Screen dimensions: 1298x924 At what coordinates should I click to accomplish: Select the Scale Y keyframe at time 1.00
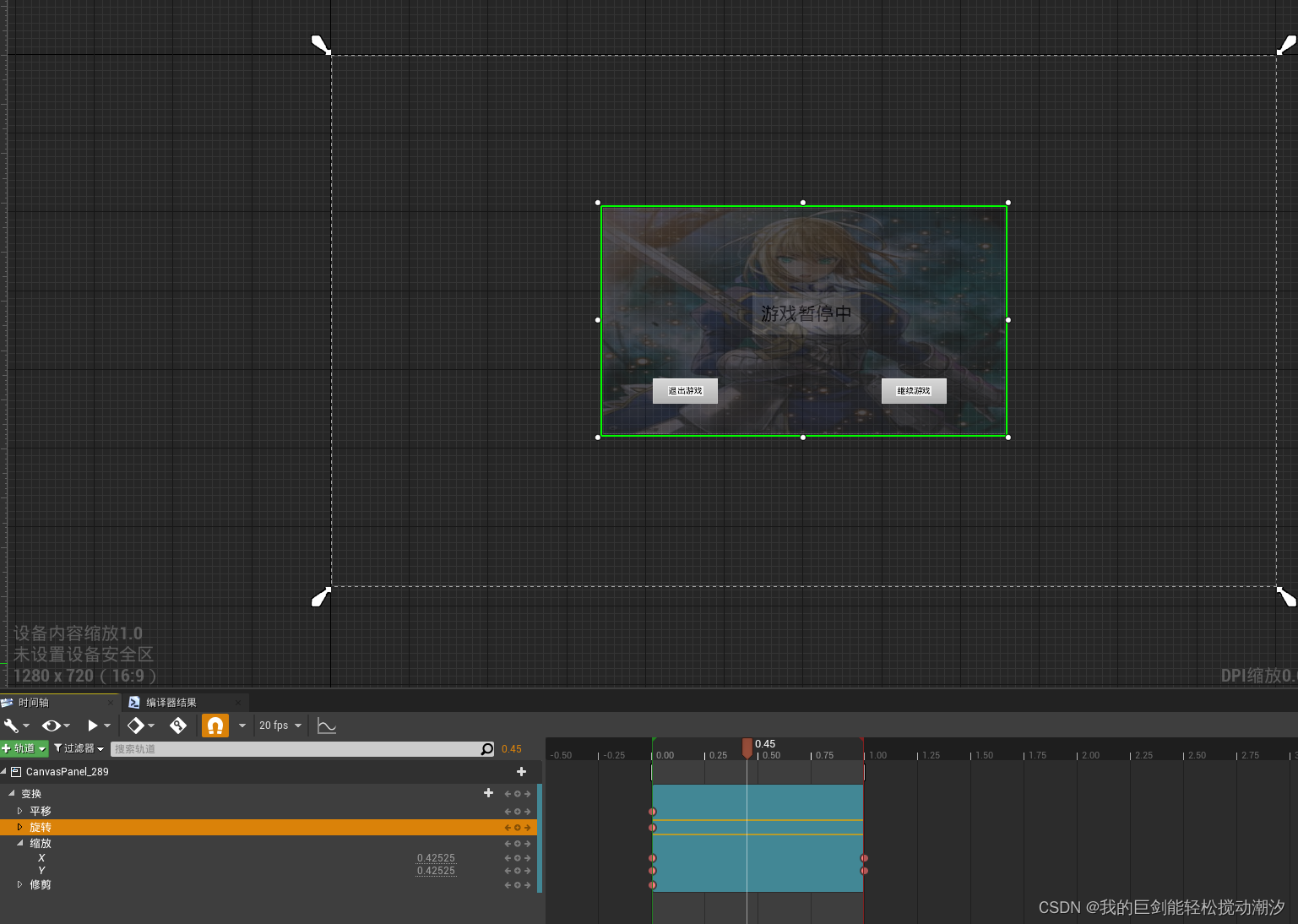tap(864, 871)
